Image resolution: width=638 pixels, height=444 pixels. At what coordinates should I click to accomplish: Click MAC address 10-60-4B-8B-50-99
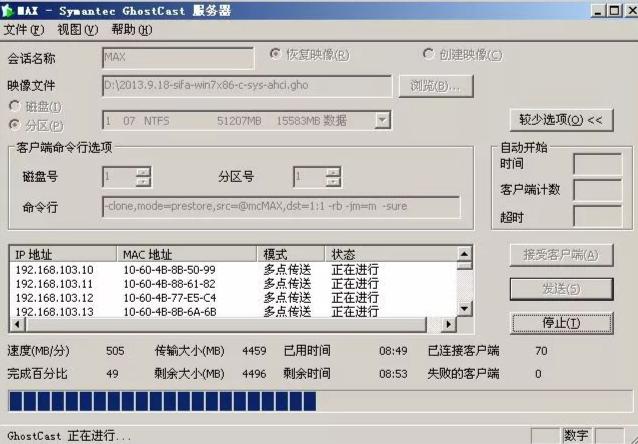169,269
